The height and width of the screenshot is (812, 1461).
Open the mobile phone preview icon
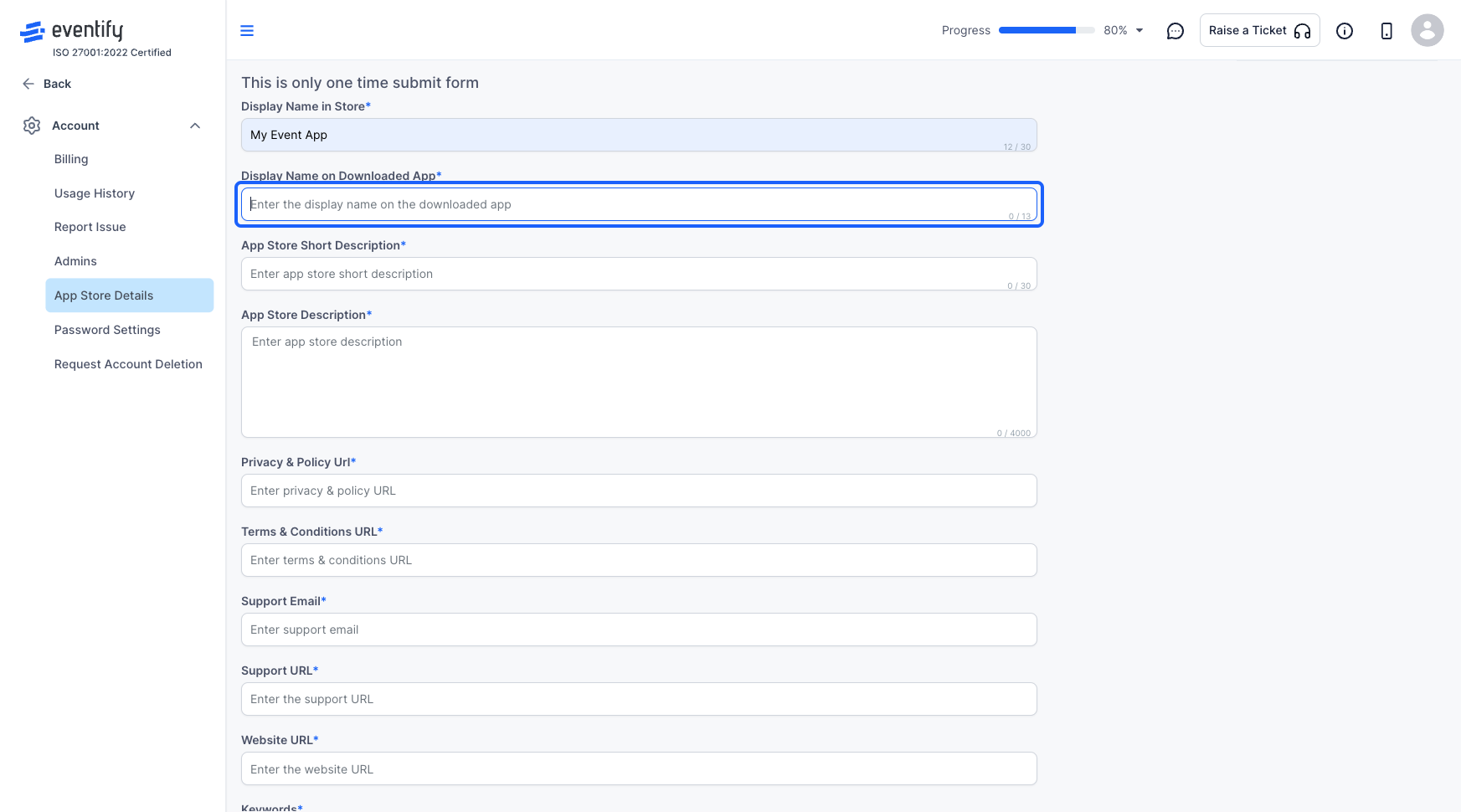pos(1386,31)
